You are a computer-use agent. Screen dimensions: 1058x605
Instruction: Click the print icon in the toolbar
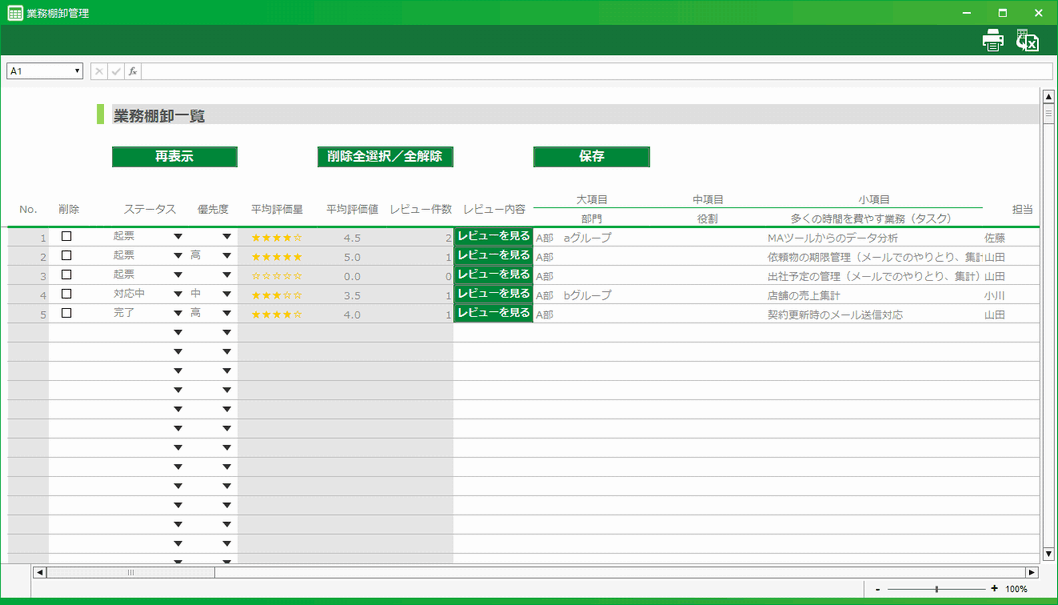click(991, 40)
